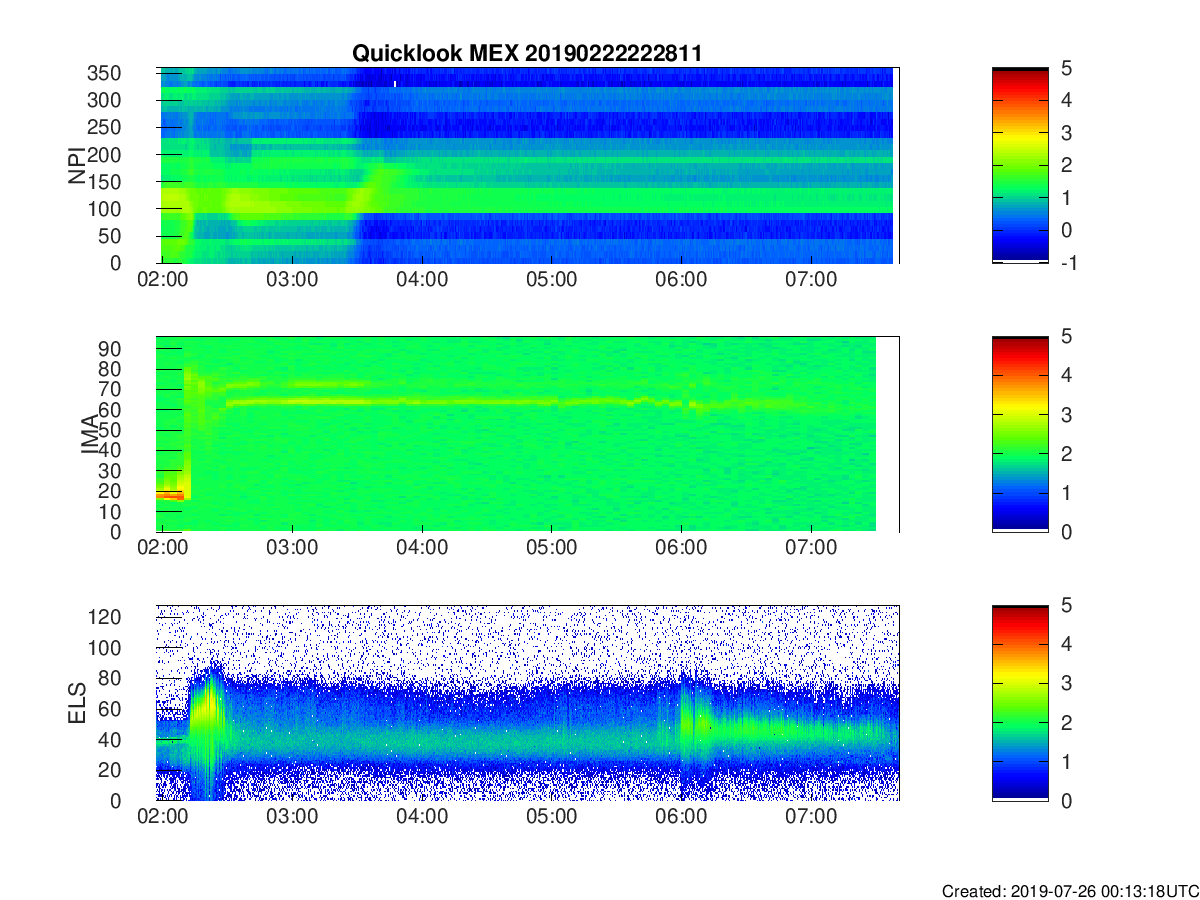The width and height of the screenshot is (1200, 900).
Task: Click the 07:00 time label under NPI plot
Action: click(811, 282)
